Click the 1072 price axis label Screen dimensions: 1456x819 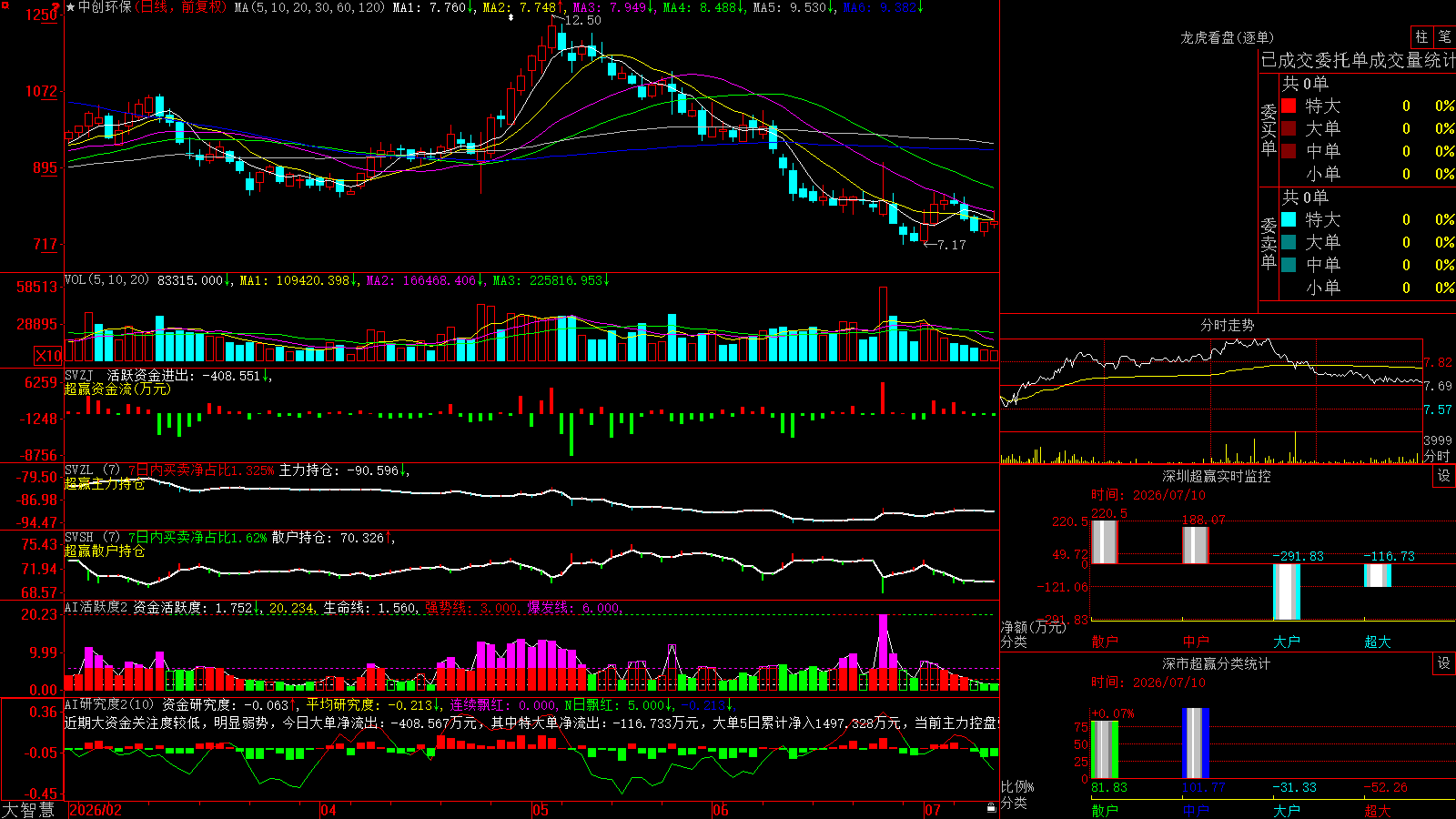pyautogui.click(x=41, y=91)
